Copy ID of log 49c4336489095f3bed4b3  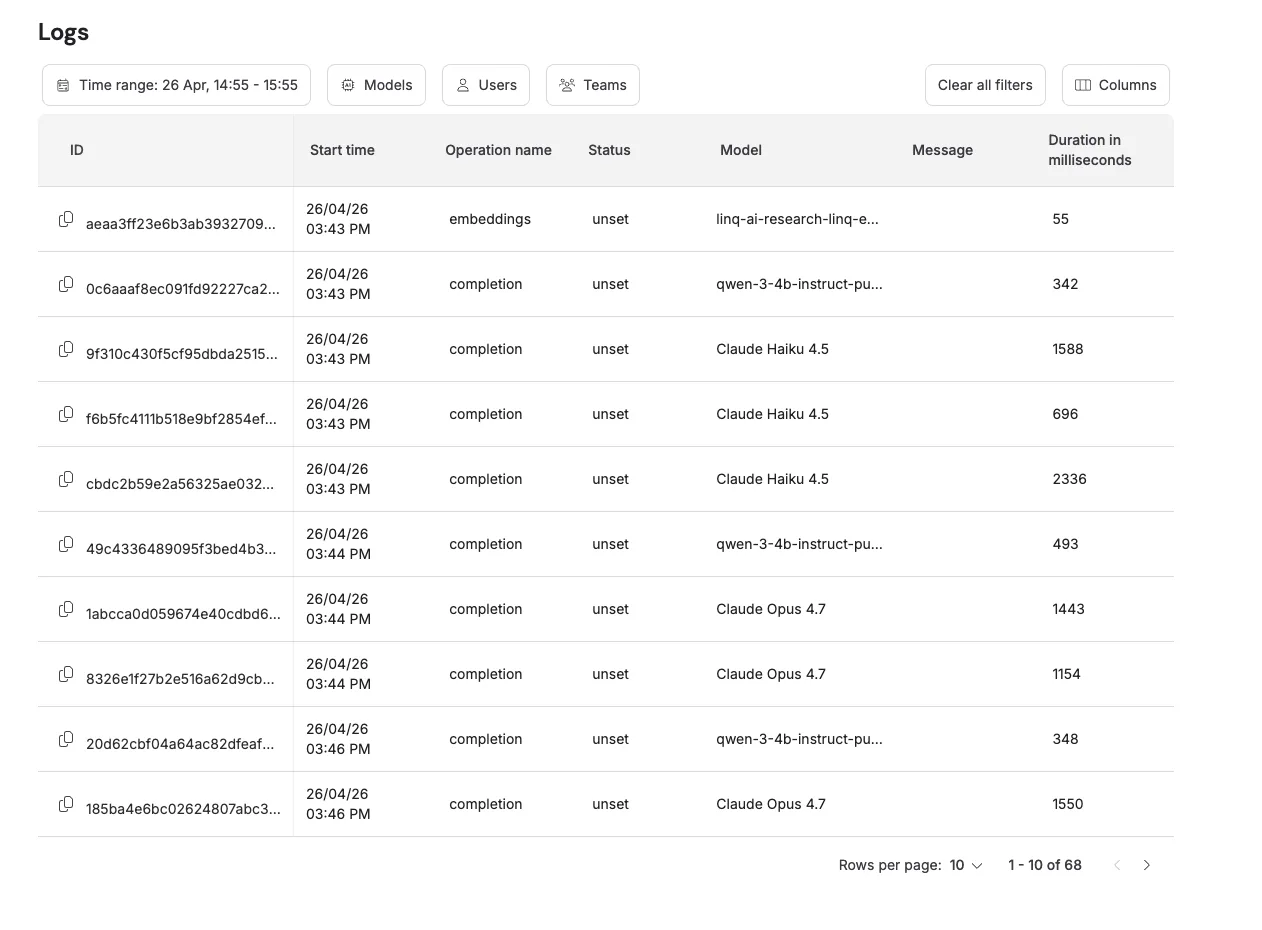[x=66, y=544]
